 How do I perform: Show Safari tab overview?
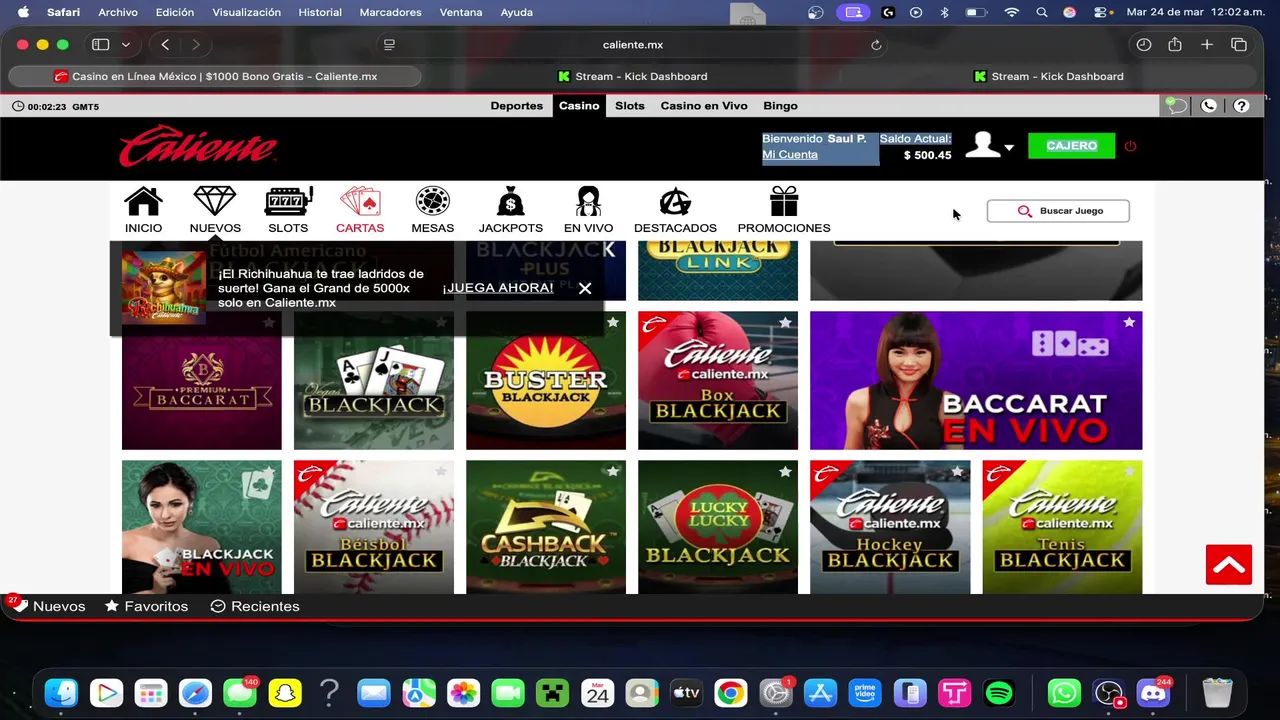[x=1239, y=45]
